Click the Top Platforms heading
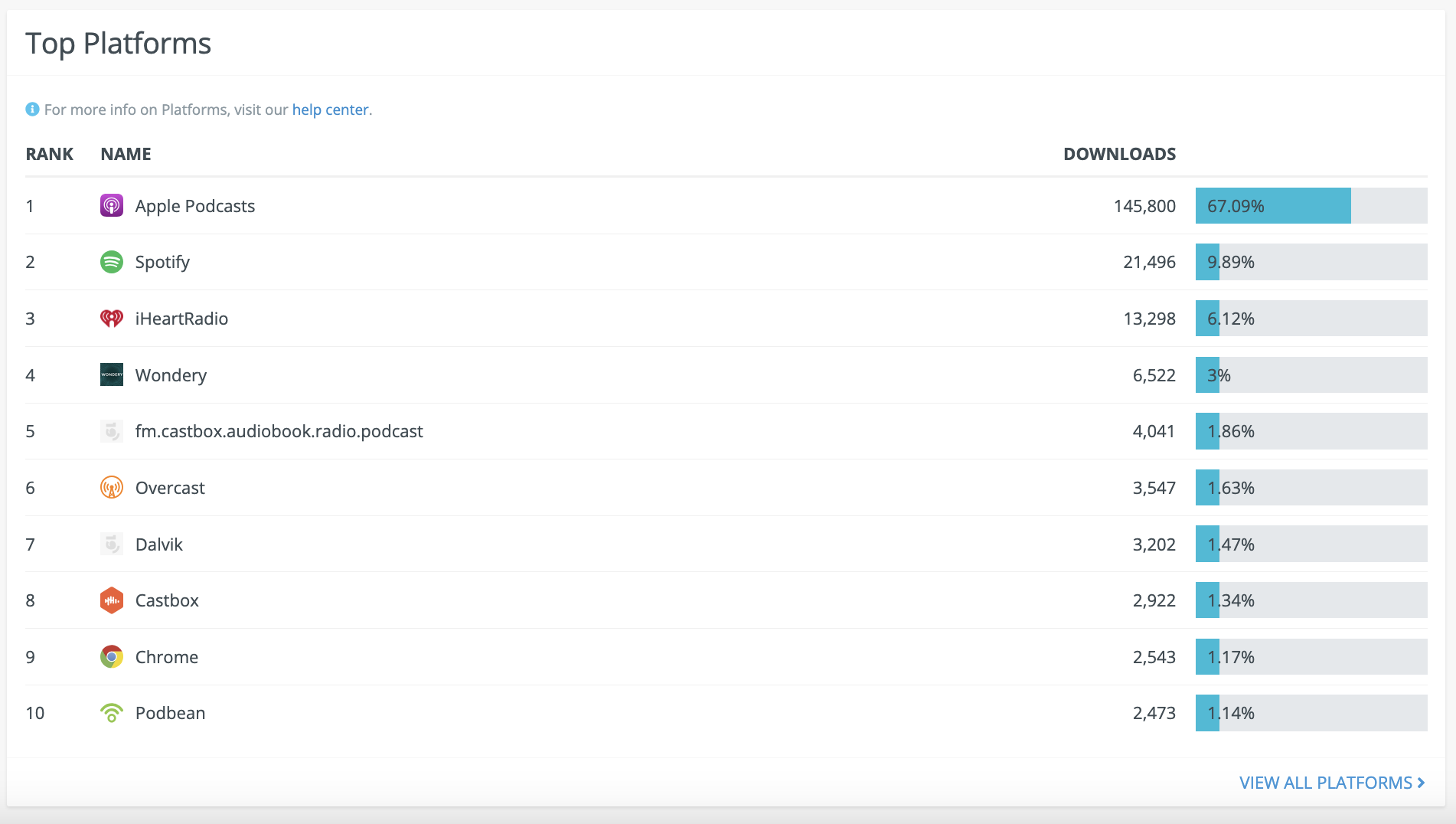1456x824 pixels. coord(118,44)
